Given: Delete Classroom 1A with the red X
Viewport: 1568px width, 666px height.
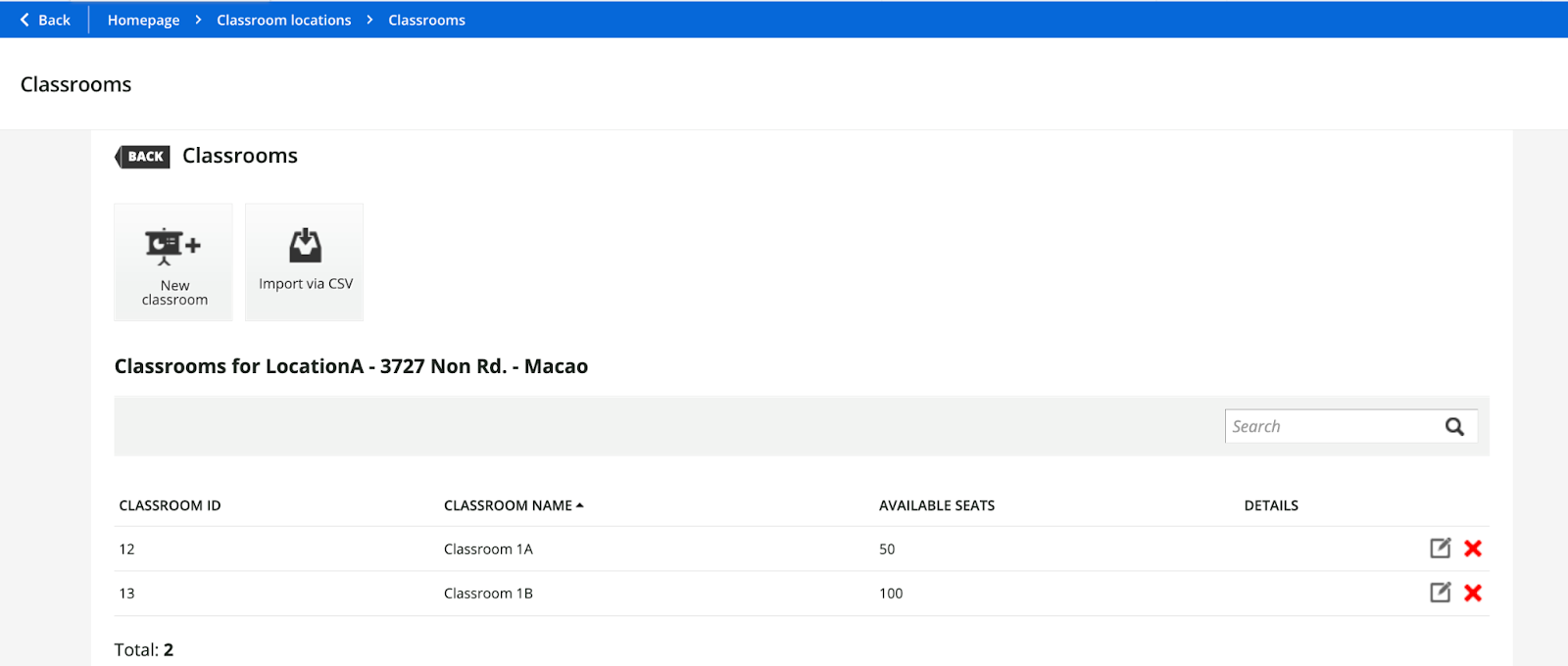Looking at the screenshot, I should click(1472, 548).
